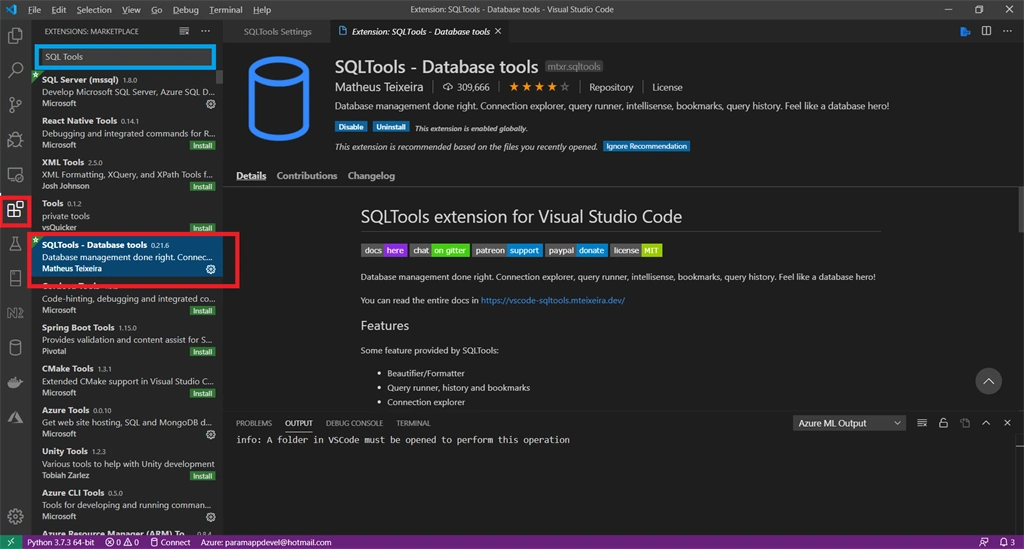Maximize the panel with chevron up

(x=986, y=423)
